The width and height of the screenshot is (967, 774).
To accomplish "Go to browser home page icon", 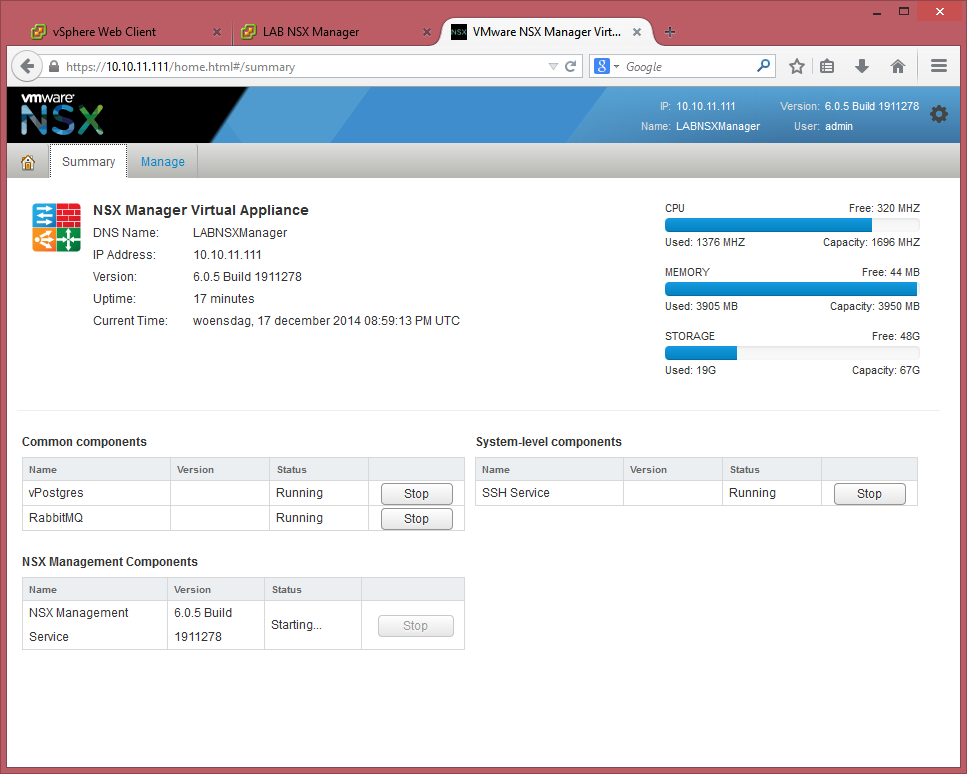I will click(897, 67).
